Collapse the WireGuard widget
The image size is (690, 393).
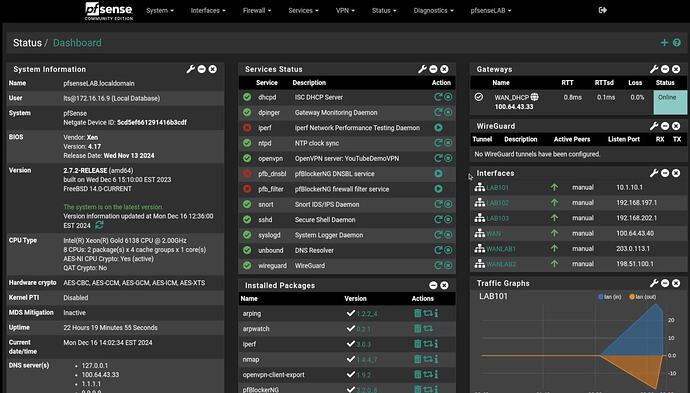665,126
